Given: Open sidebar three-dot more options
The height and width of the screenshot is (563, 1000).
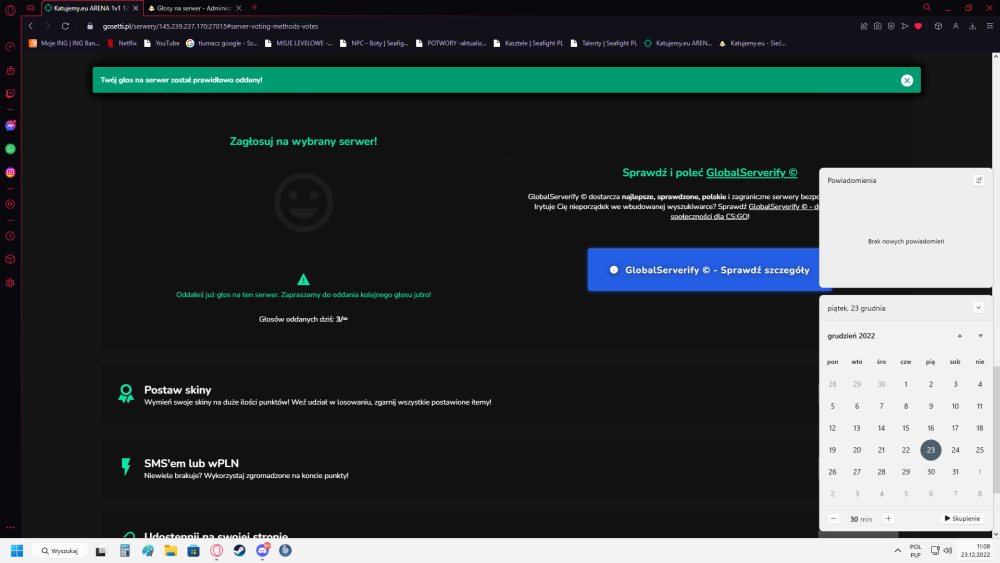Looking at the screenshot, I should click(x=10, y=527).
